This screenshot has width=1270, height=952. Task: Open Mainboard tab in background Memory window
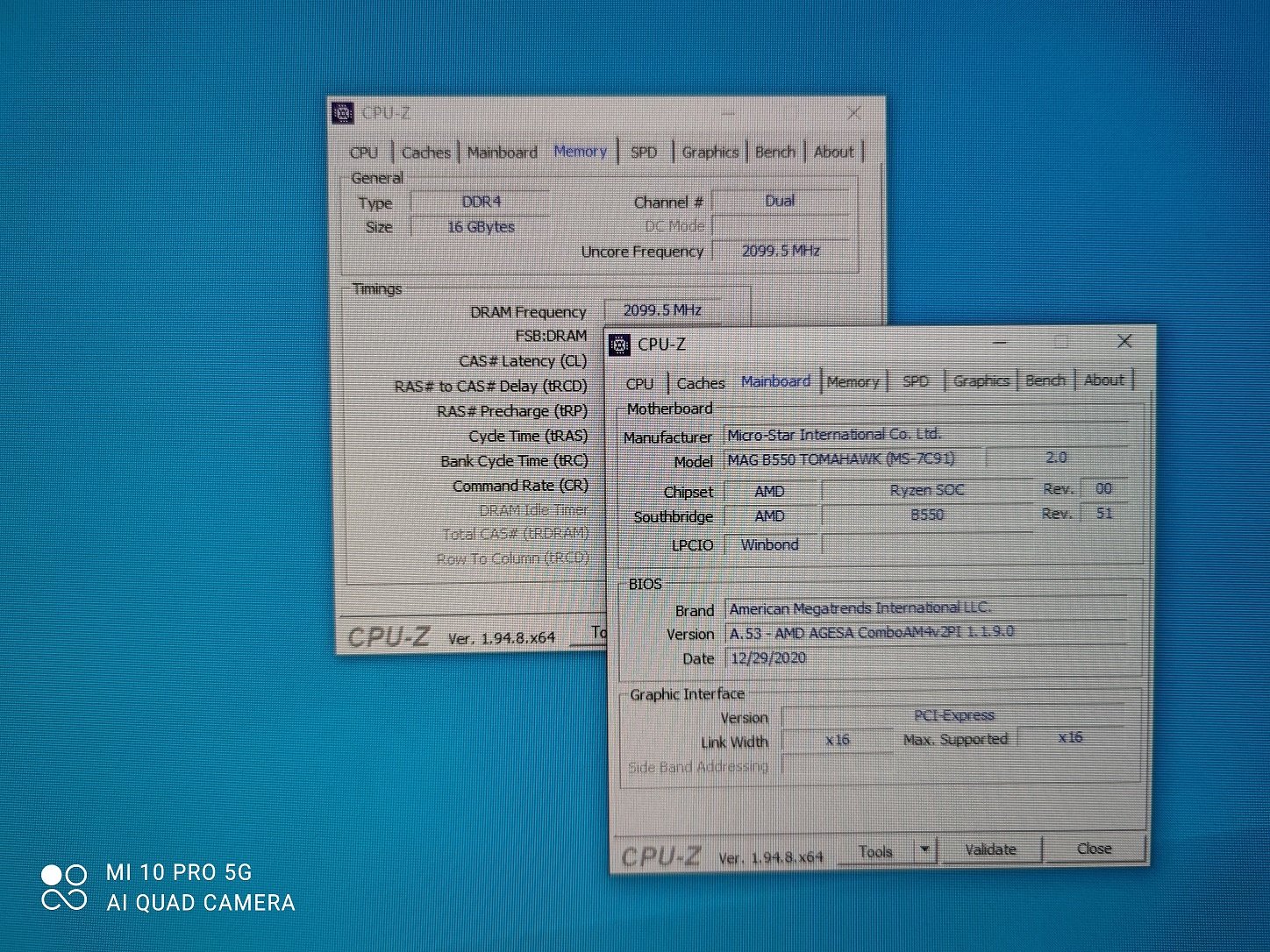(x=502, y=153)
